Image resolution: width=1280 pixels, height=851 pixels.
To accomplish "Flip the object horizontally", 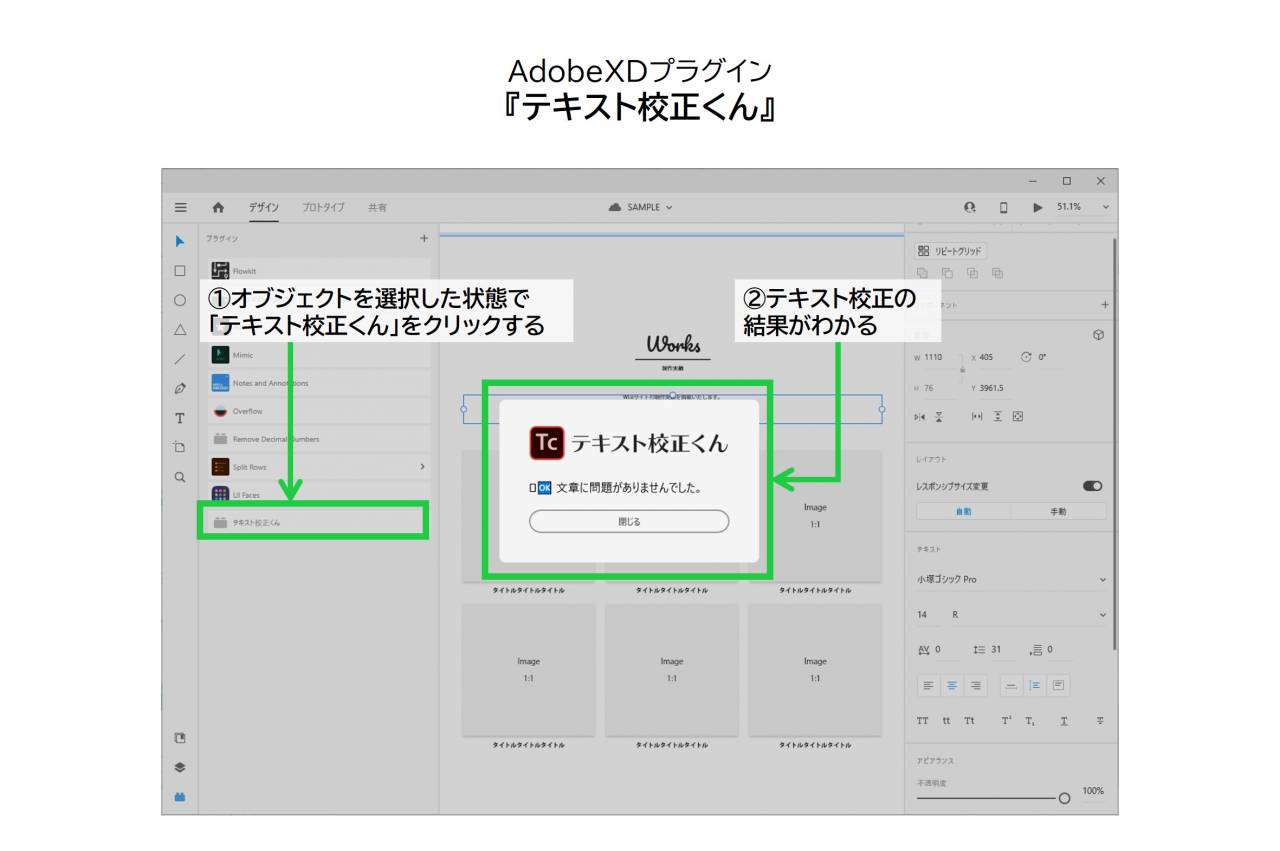I will point(920,416).
